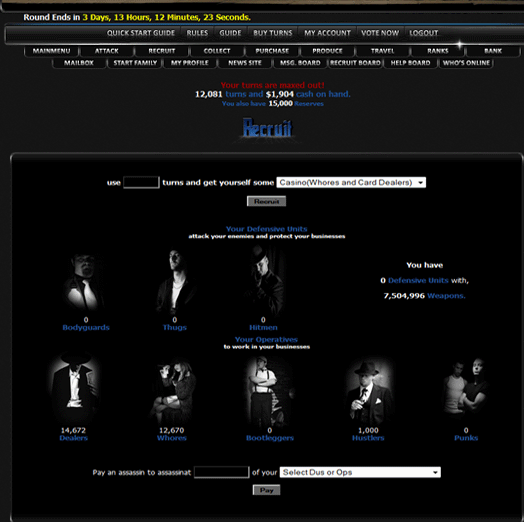Select the Recruit navigation tab

[x=162, y=51]
